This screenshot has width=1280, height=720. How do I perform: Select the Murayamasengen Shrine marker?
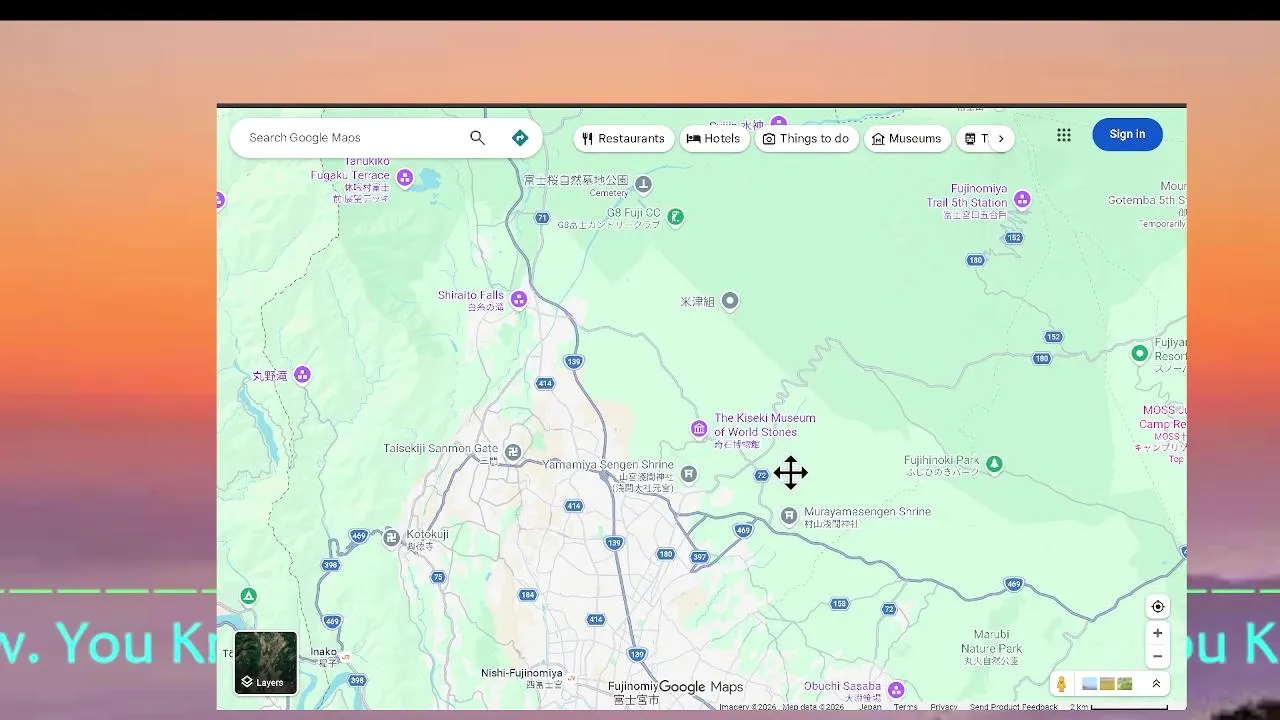coord(789,515)
